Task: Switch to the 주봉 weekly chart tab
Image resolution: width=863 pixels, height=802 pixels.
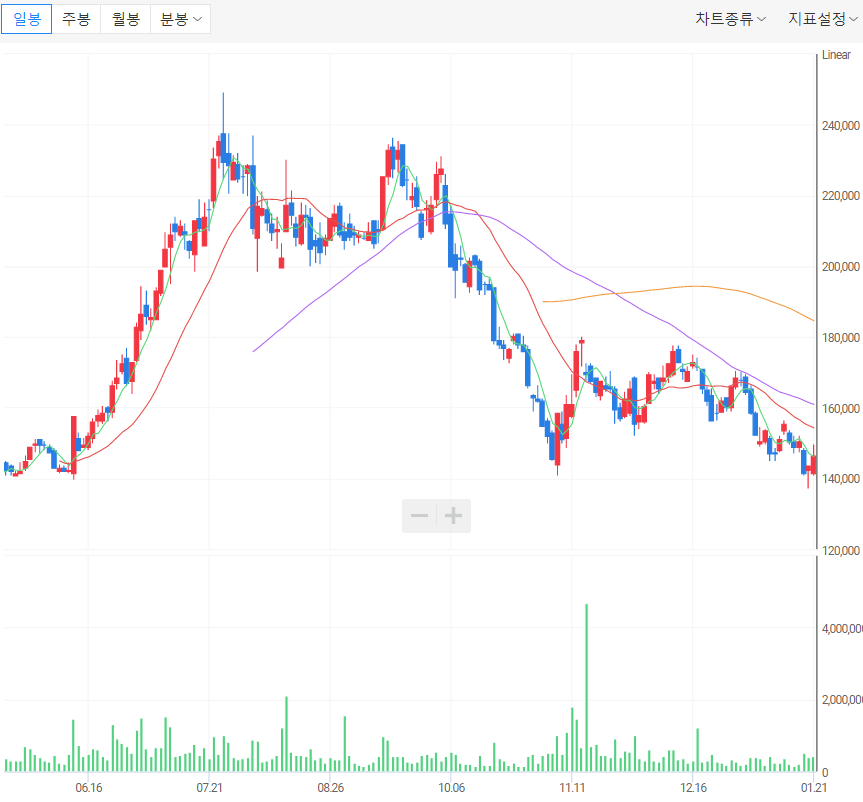Action: [76, 19]
